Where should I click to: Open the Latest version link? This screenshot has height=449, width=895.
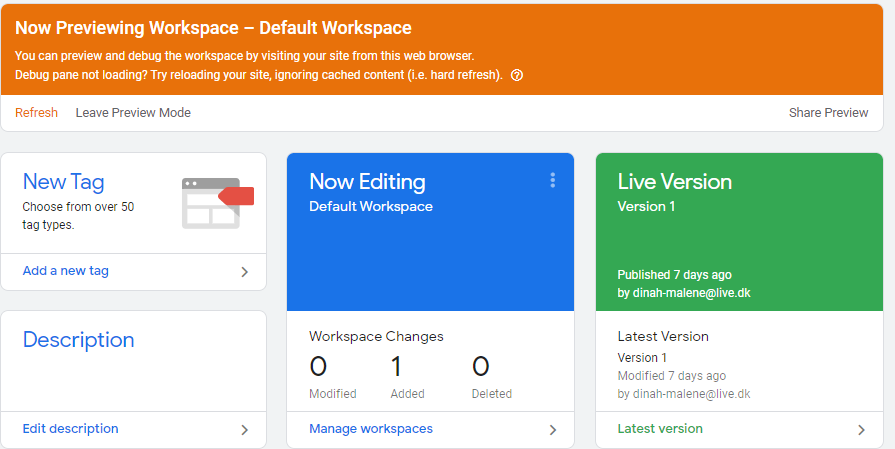click(660, 428)
